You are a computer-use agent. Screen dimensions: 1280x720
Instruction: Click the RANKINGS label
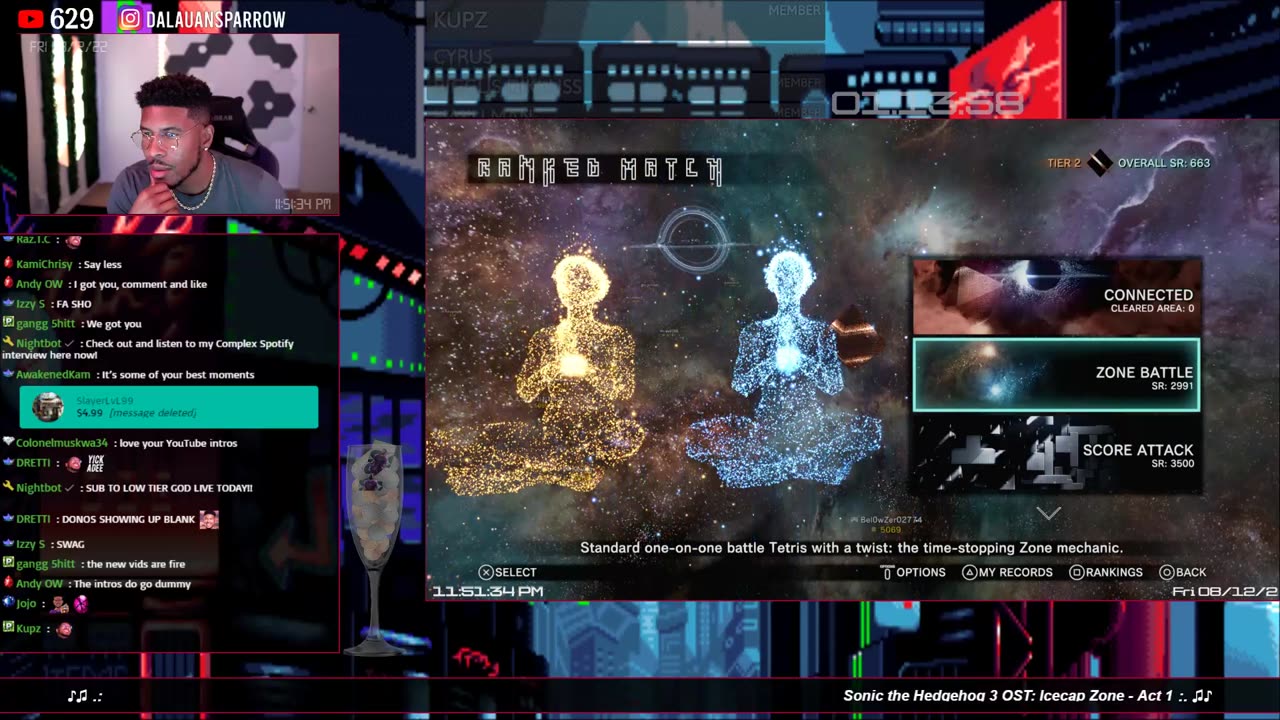tap(1114, 572)
